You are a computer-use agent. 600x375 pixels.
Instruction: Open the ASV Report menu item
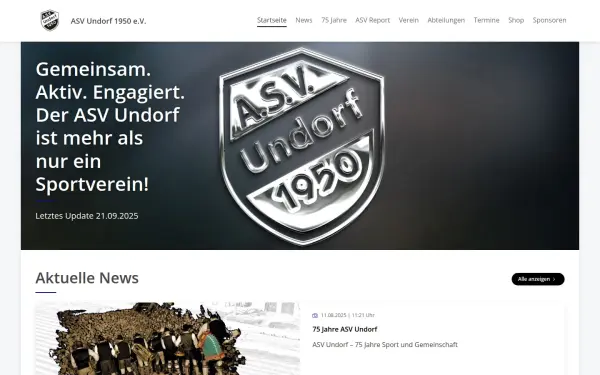click(372, 20)
